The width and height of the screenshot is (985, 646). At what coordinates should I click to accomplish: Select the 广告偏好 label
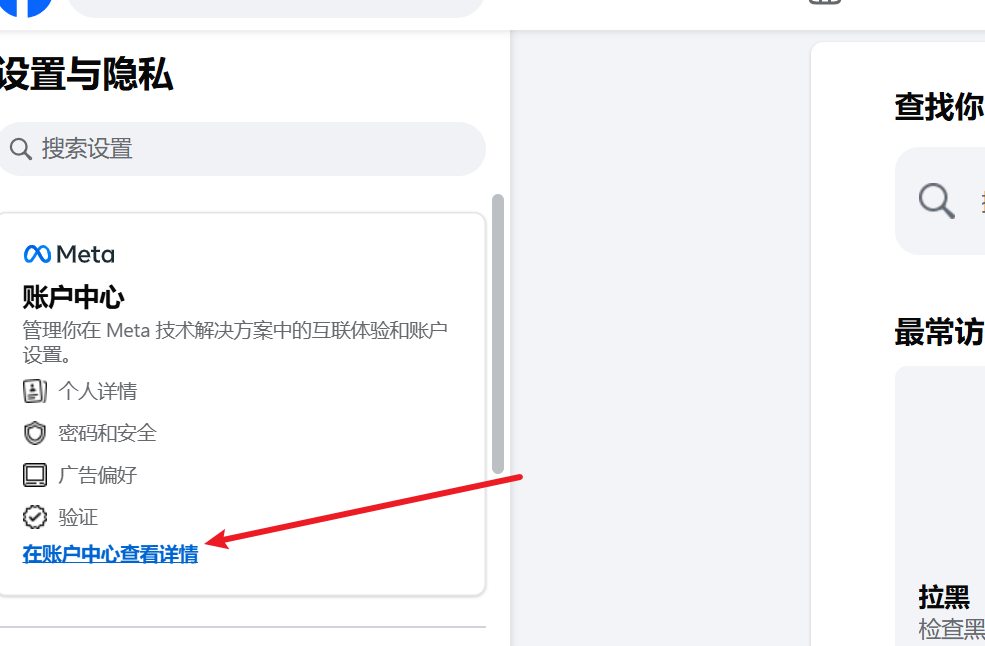click(97, 475)
